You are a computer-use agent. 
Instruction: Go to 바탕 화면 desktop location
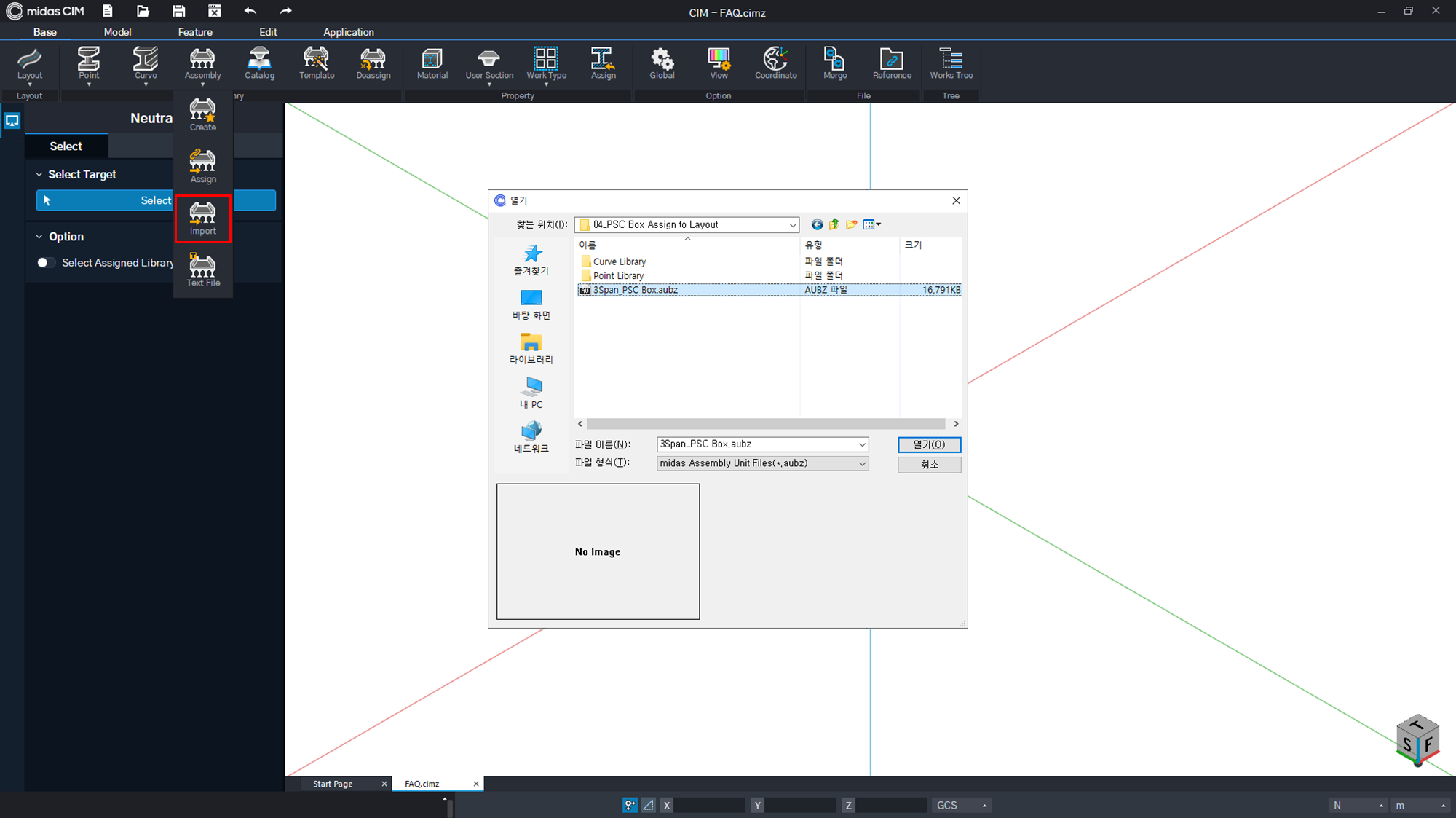click(x=531, y=305)
